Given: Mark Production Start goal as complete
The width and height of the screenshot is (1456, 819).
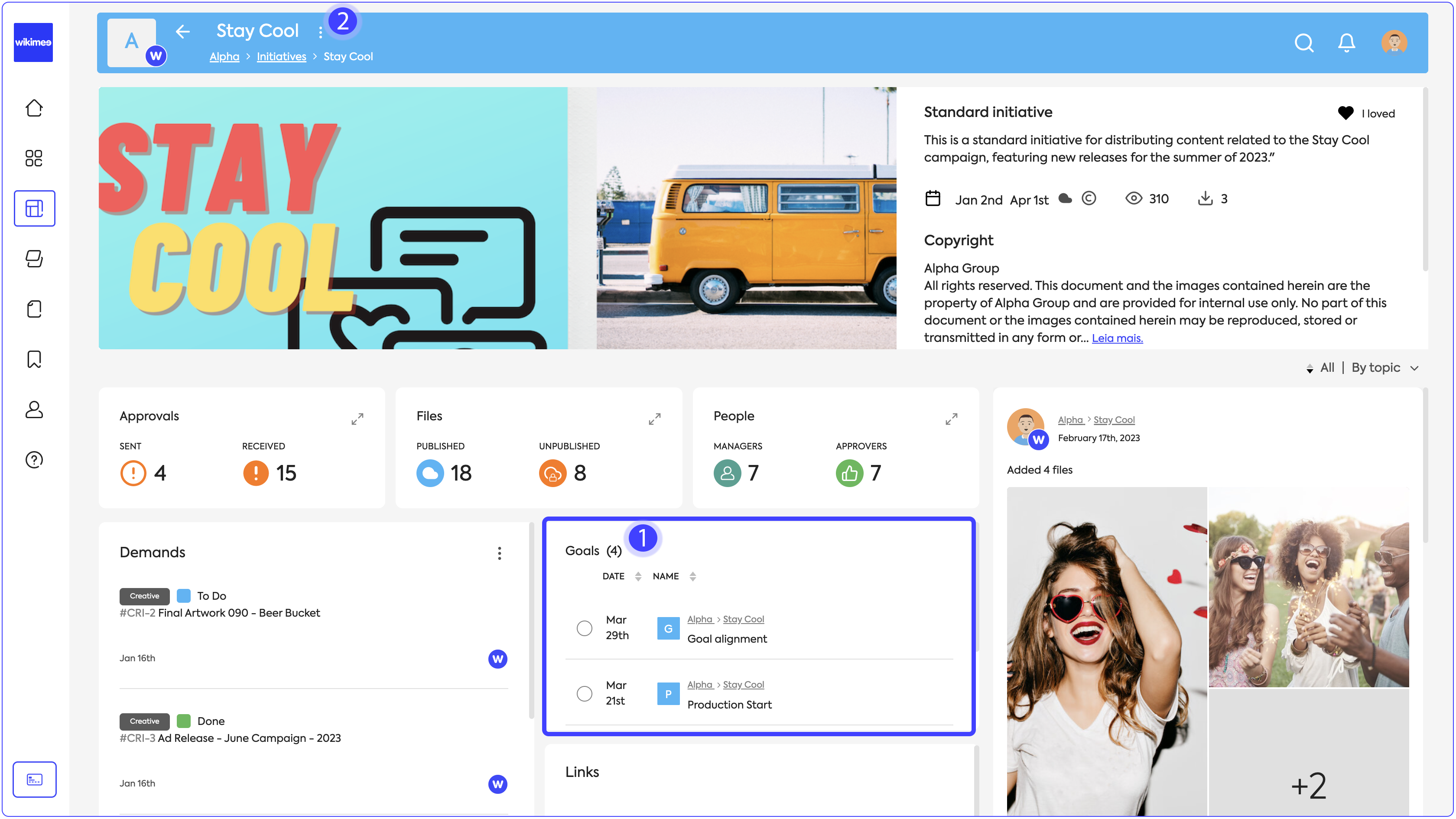Looking at the screenshot, I should click(585, 694).
